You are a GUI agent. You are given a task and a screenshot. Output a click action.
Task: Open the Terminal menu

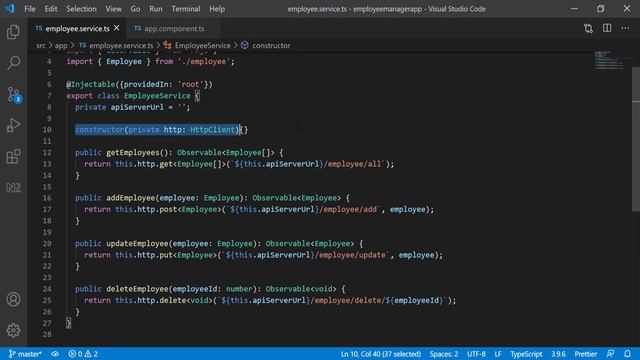click(186, 9)
